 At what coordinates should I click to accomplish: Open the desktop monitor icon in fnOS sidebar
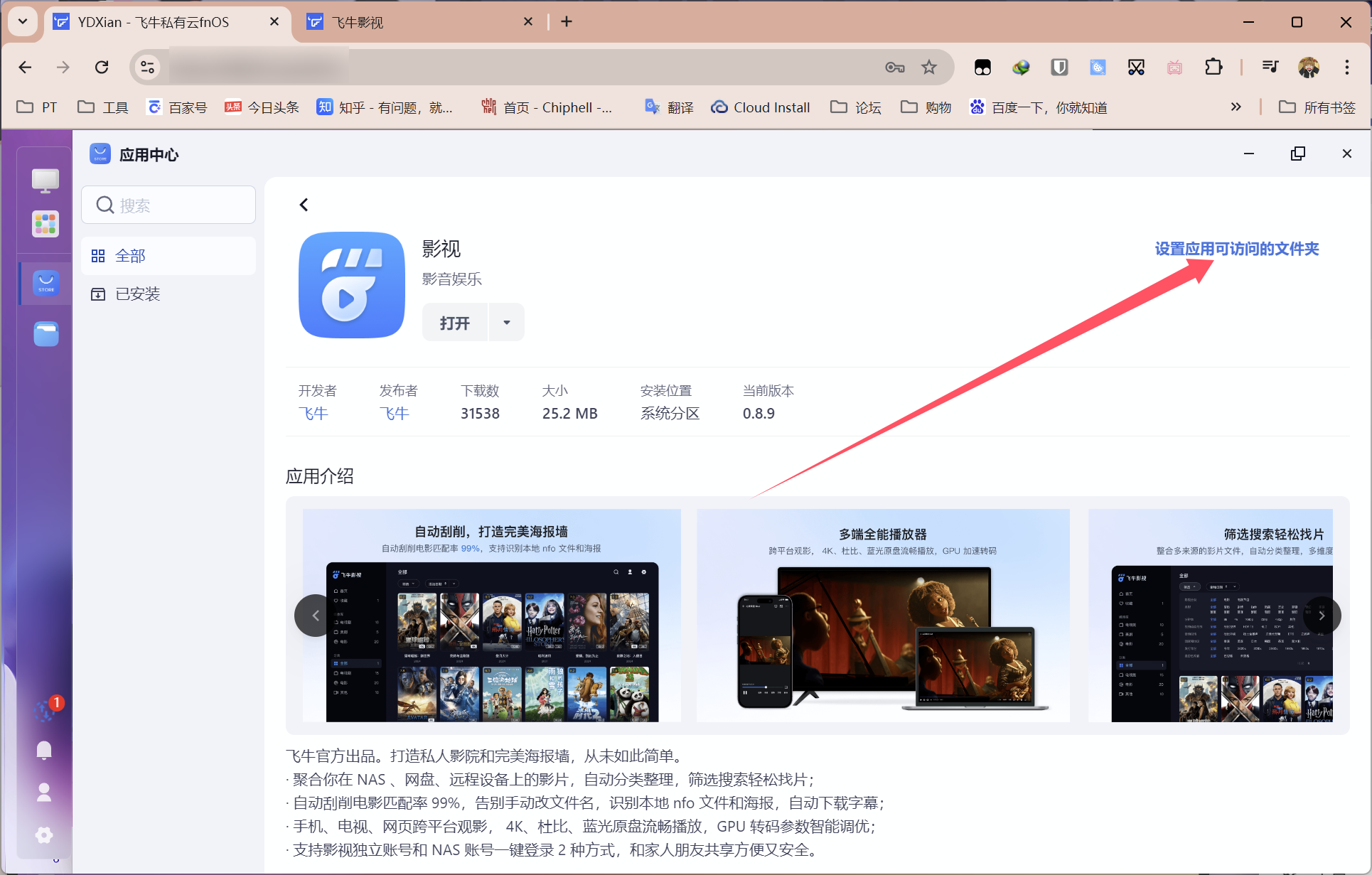click(45, 181)
